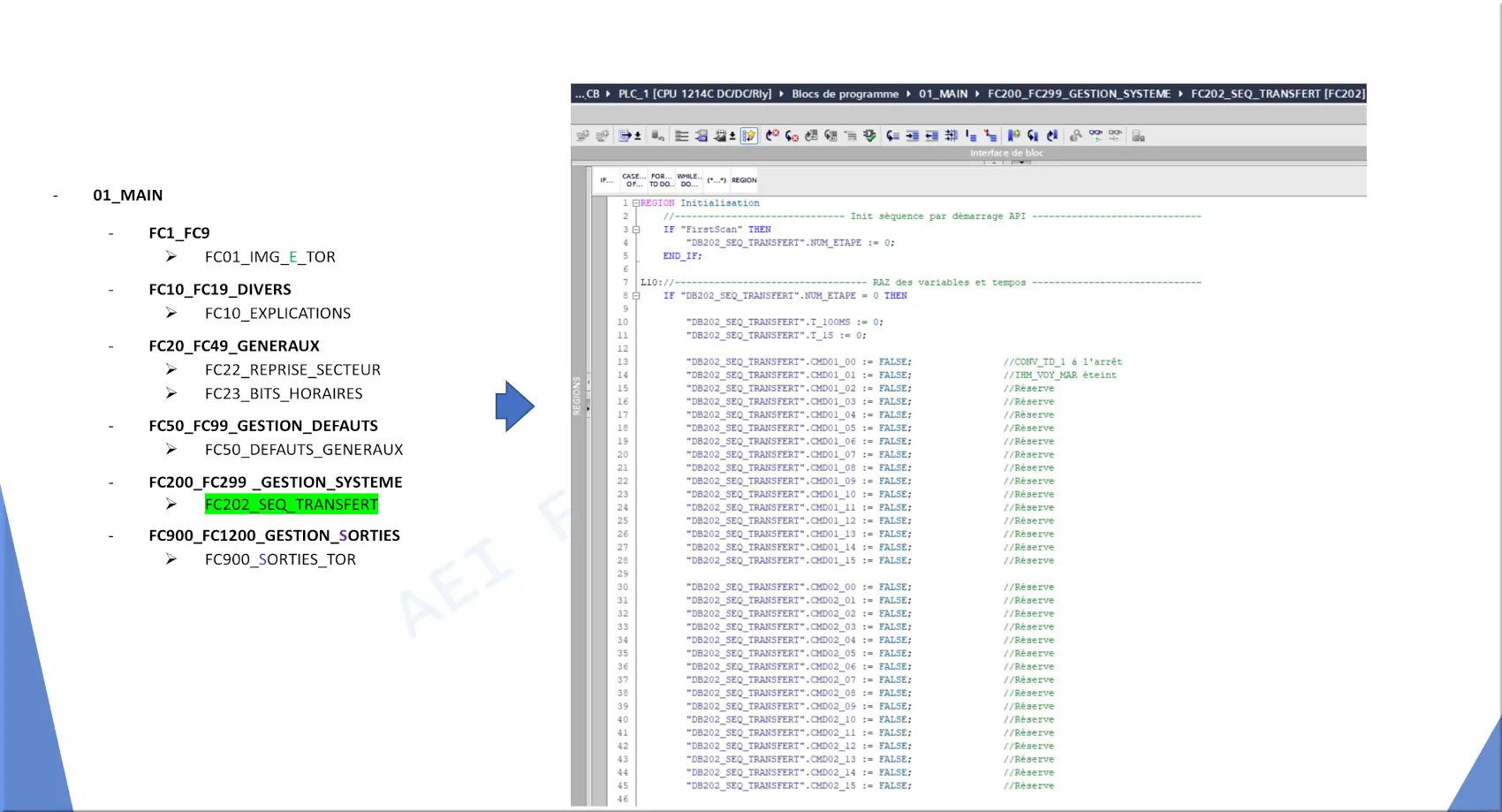Click the database lock icon at toolbar end
1502x812 pixels.
1137,135
